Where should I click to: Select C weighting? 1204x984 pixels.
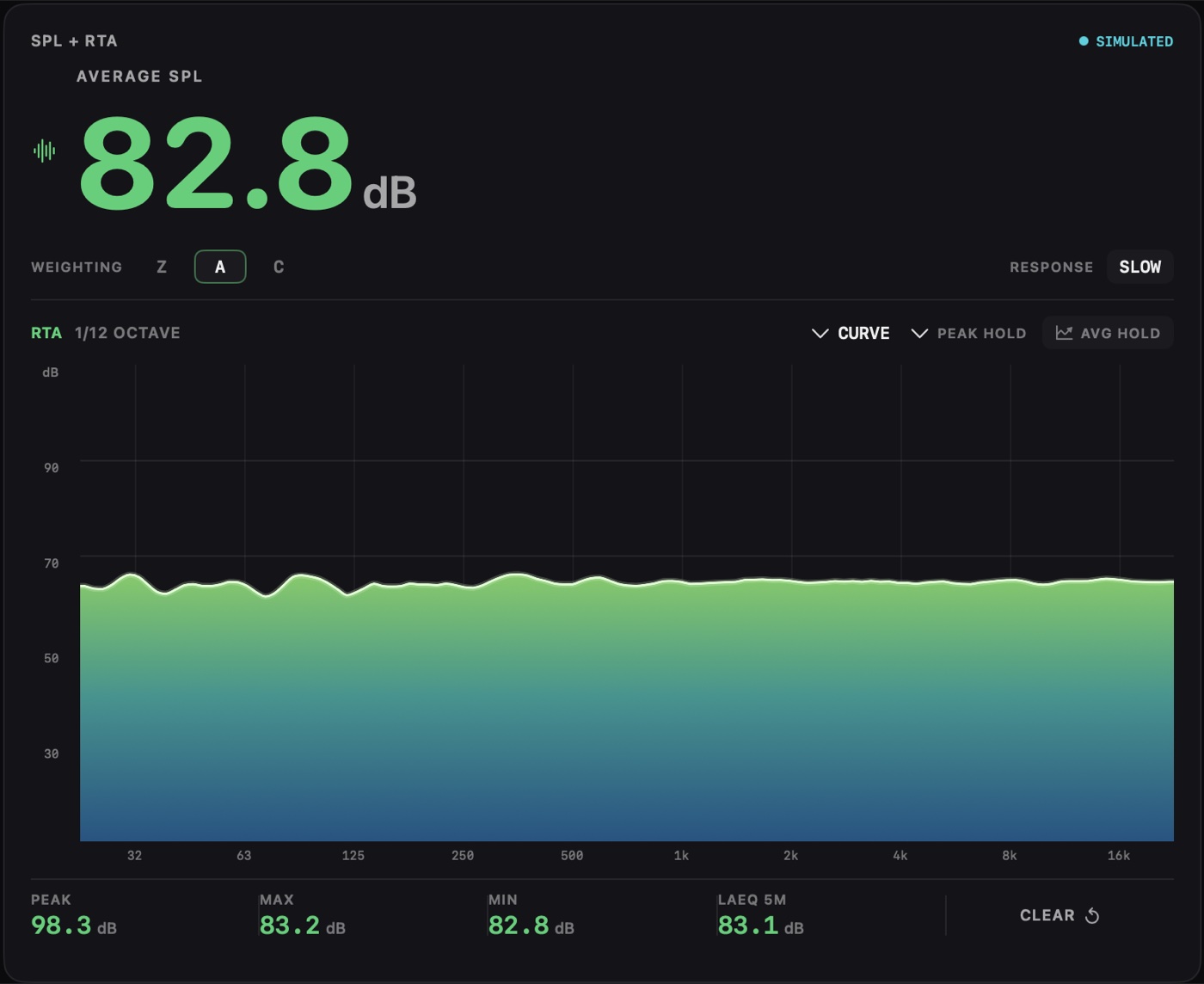pos(279,267)
